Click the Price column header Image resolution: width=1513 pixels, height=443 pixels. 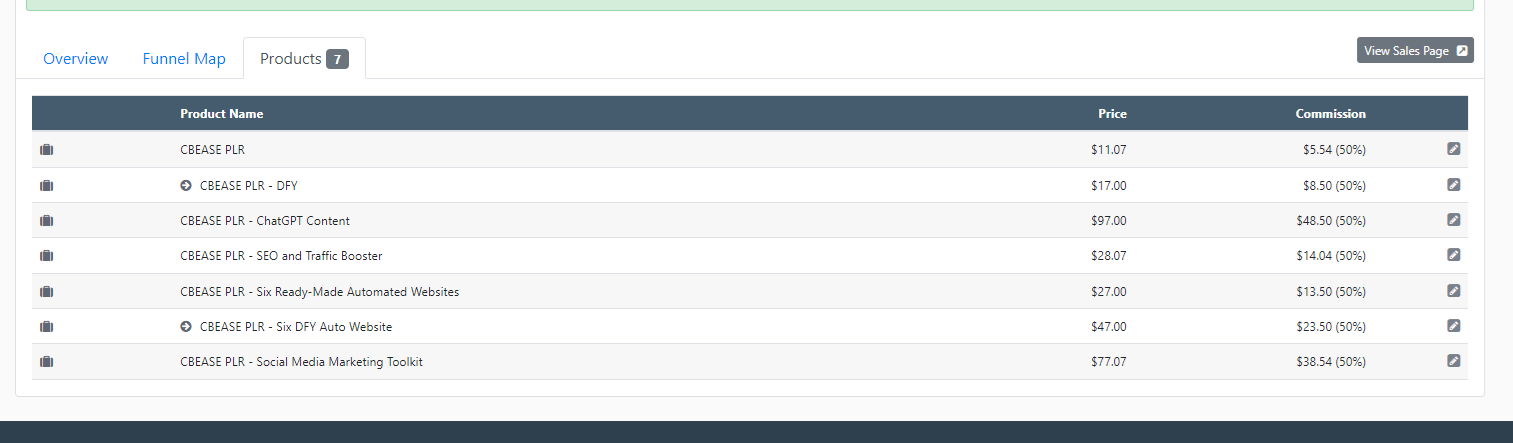click(1112, 114)
